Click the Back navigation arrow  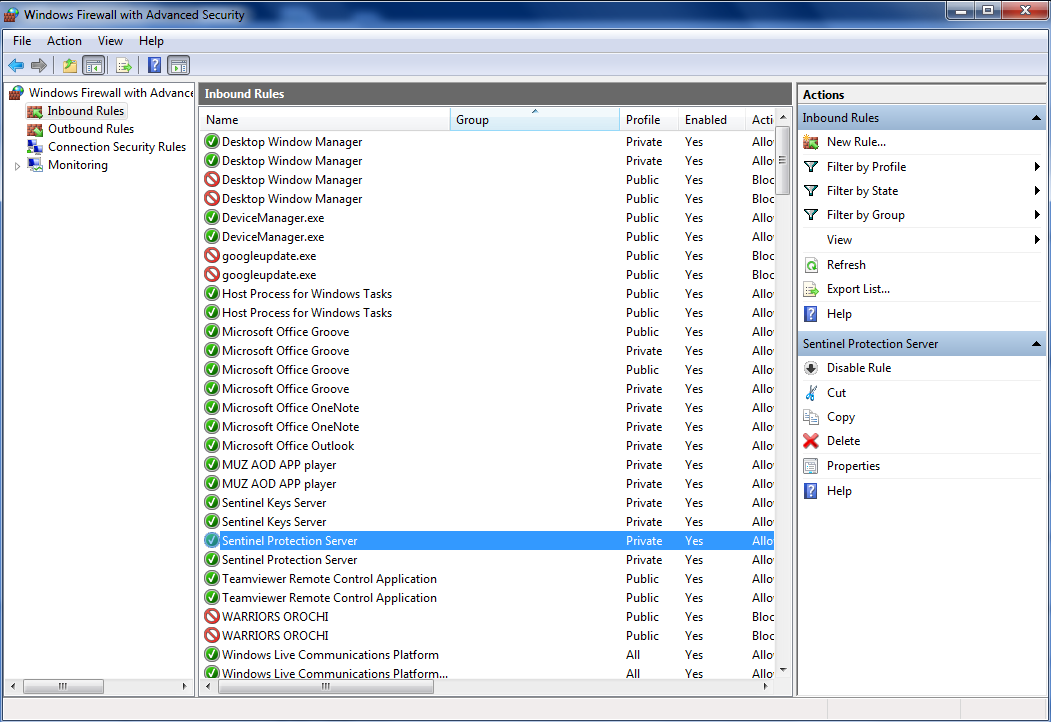(16, 65)
